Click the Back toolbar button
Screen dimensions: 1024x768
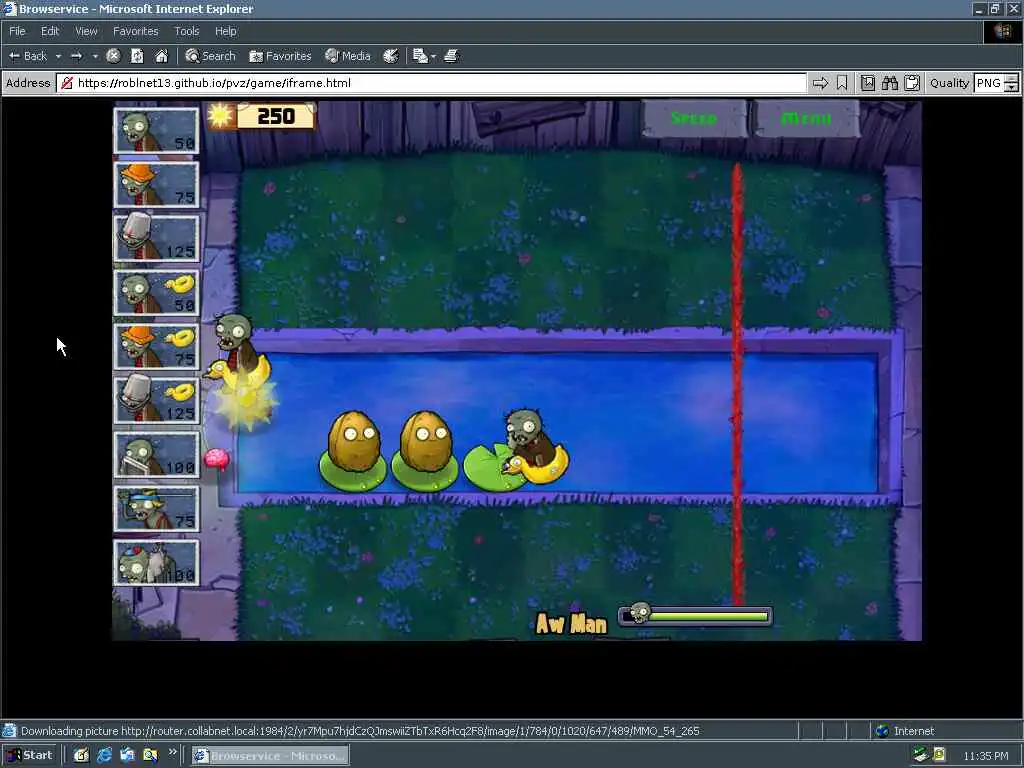click(28, 56)
